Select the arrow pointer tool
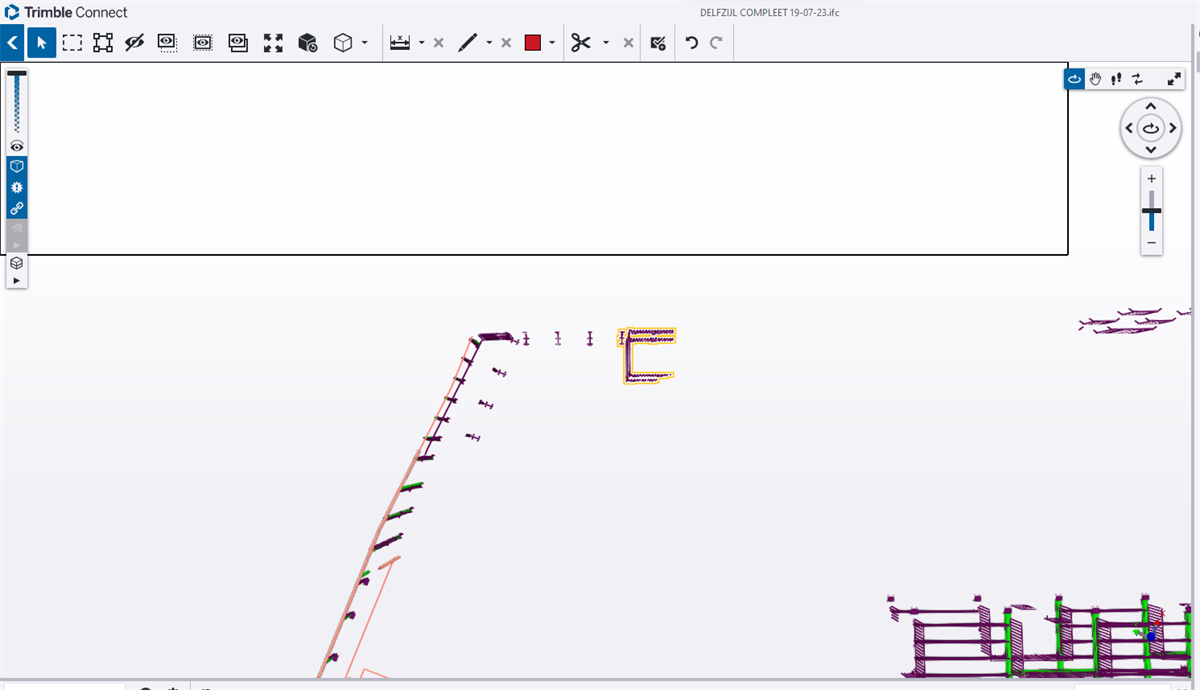Image resolution: width=1200 pixels, height=690 pixels. [x=41, y=43]
